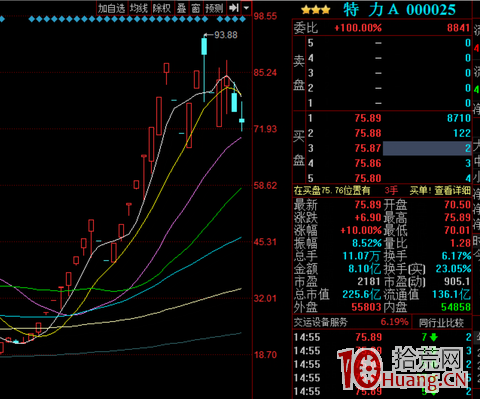
Task: Click the 委比 value +100.00%
Action: 358,28
